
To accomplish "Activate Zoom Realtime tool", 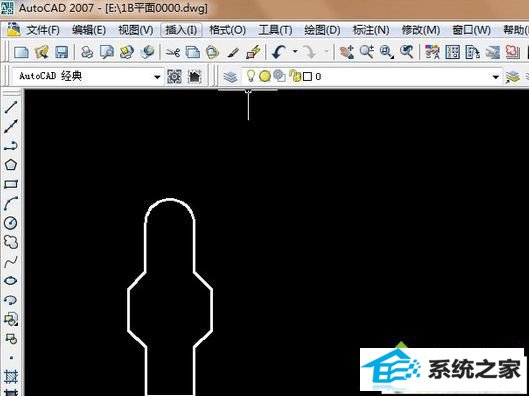I will pos(366,52).
